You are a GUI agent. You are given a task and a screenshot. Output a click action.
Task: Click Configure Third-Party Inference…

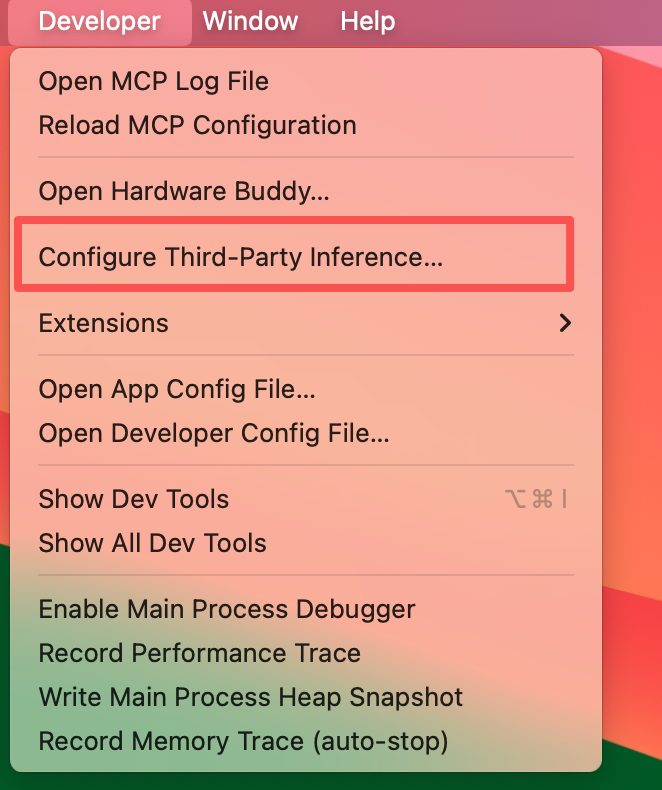click(240, 257)
